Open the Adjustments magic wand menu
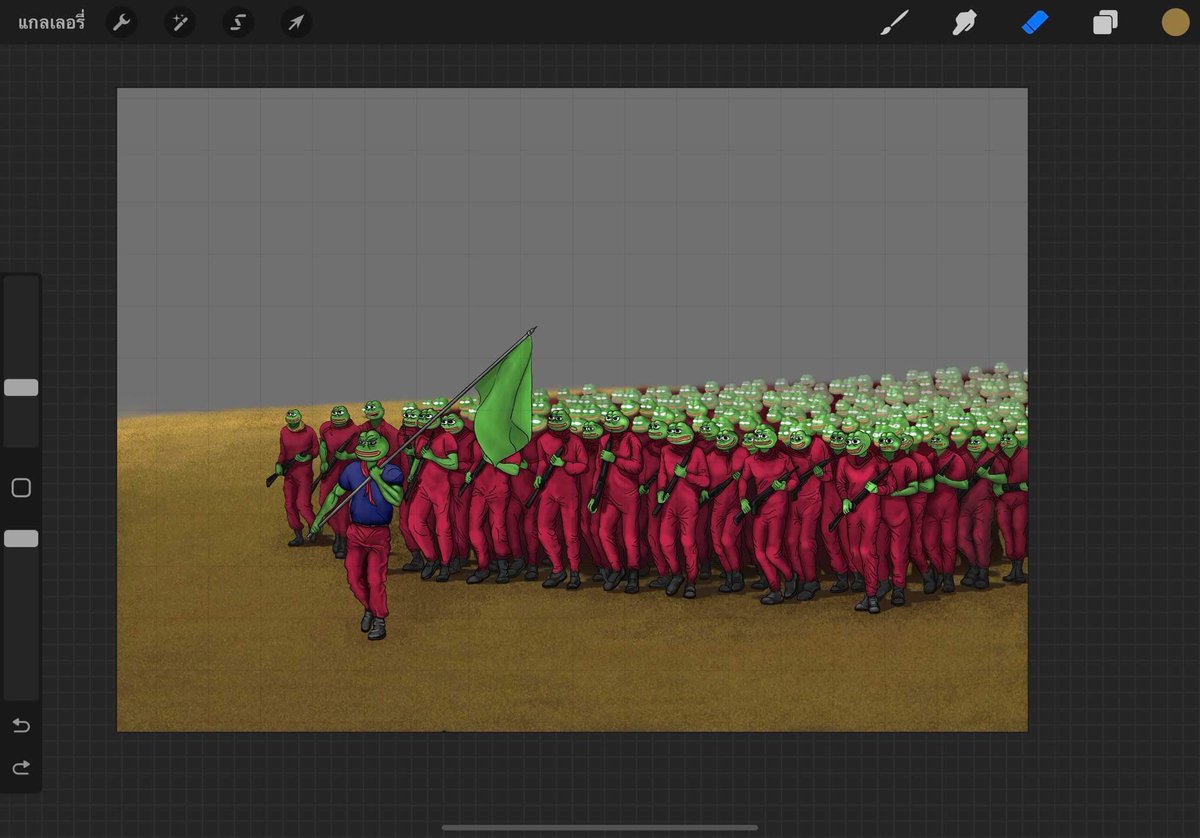The width and height of the screenshot is (1200, 838). coord(180,22)
